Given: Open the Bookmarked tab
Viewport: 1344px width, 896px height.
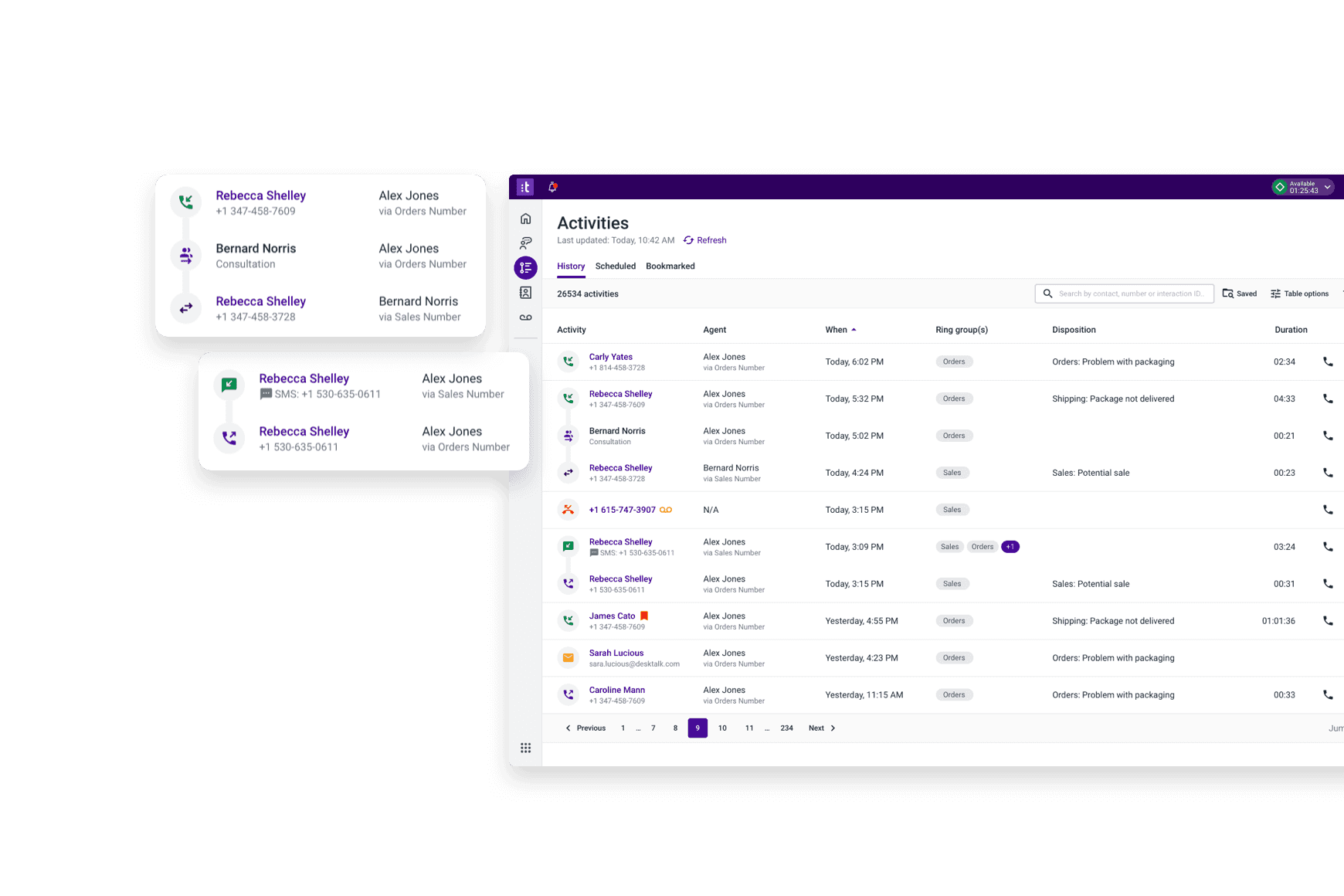Looking at the screenshot, I should 670,266.
